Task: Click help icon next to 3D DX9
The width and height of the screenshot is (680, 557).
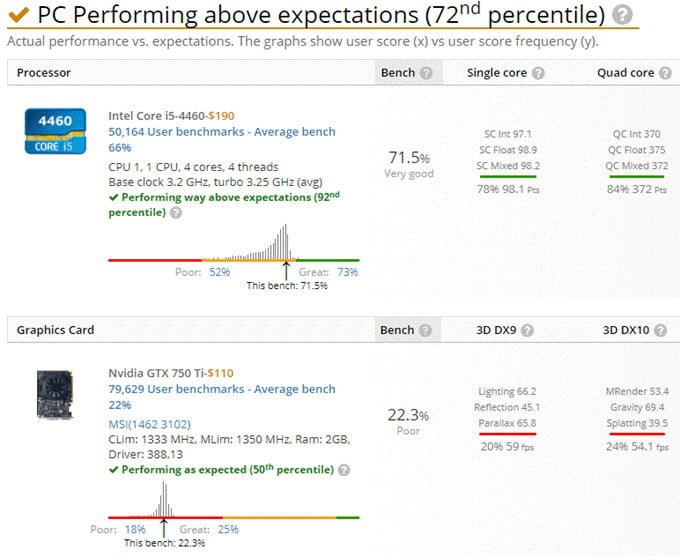Action: (527, 331)
